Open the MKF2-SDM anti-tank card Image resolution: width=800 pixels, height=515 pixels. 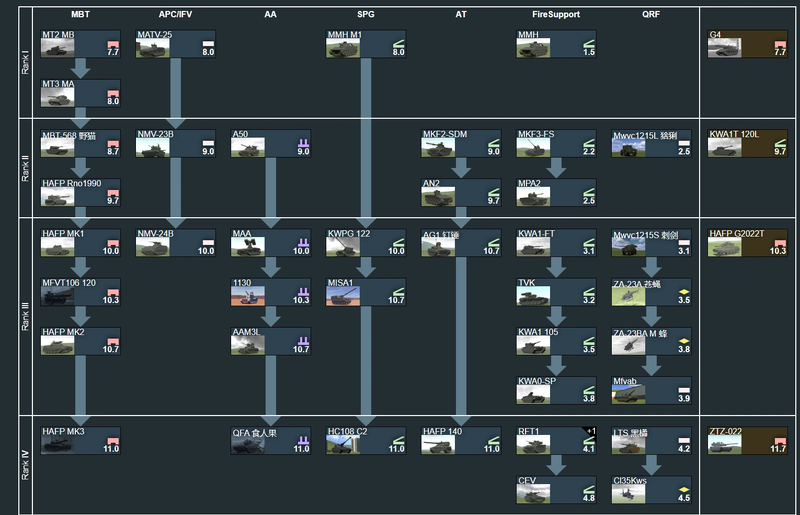461,143
